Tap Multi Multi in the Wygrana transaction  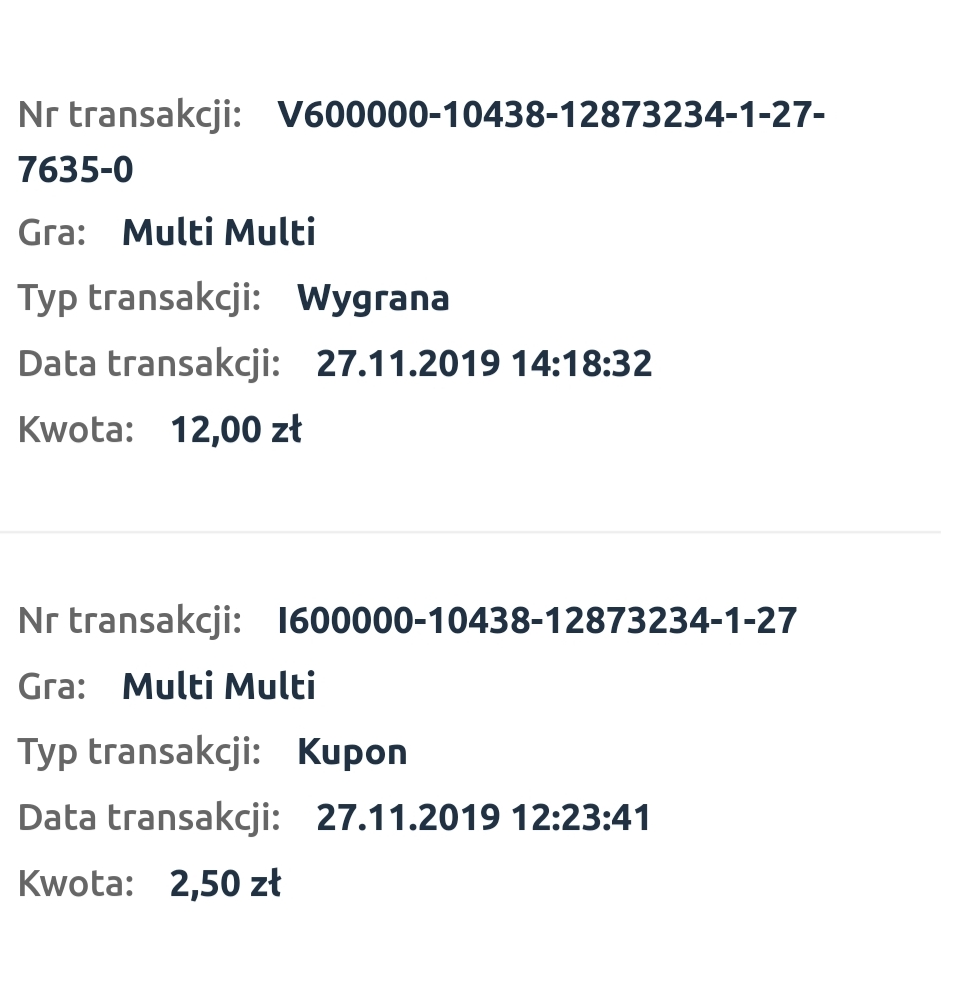click(219, 233)
